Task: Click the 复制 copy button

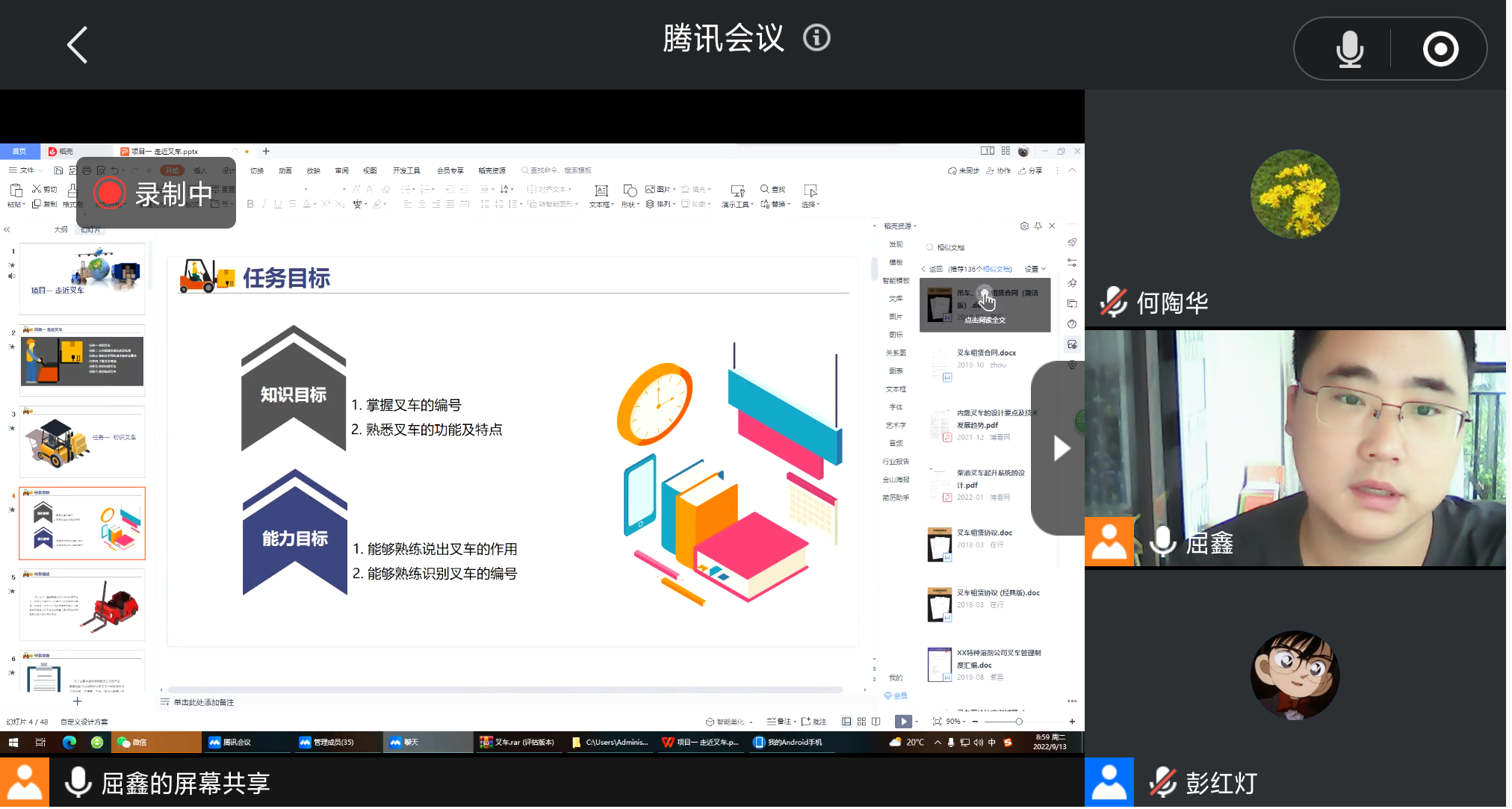Action: pyautogui.click(x=45, y=204)
